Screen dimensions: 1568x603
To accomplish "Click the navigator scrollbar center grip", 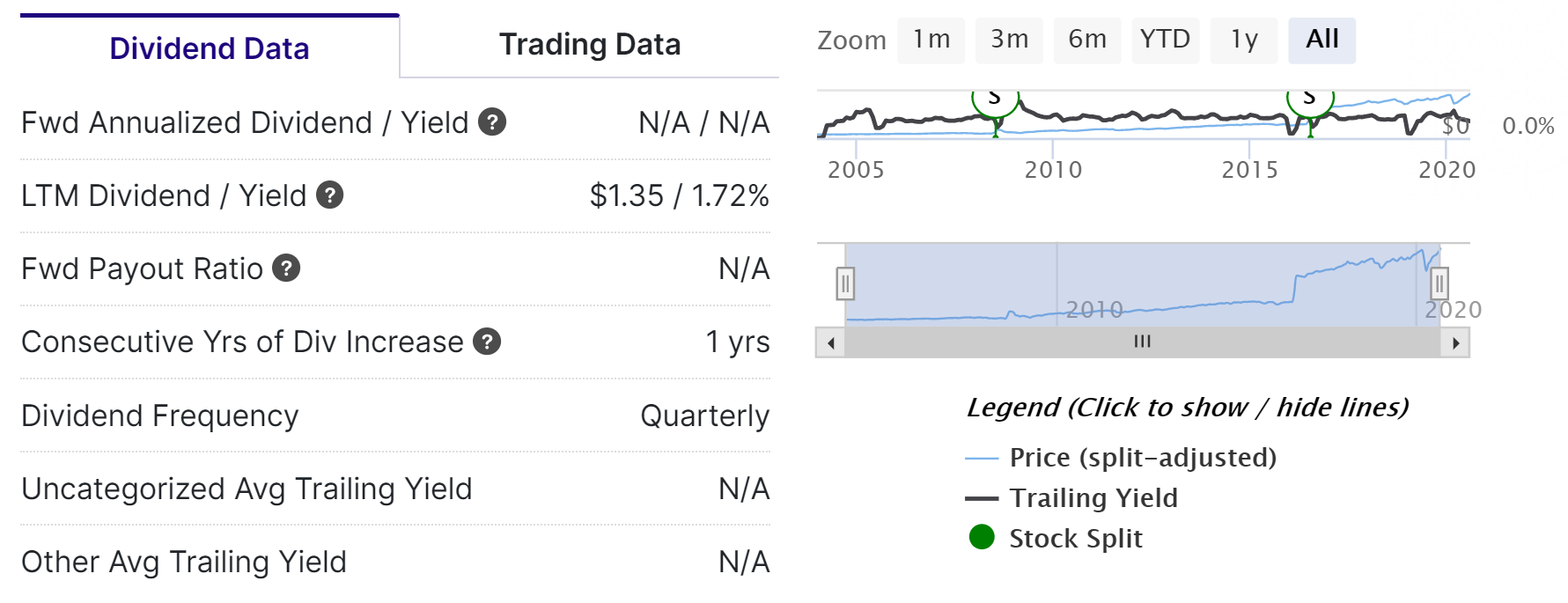I will click(x=1143, y=342).
